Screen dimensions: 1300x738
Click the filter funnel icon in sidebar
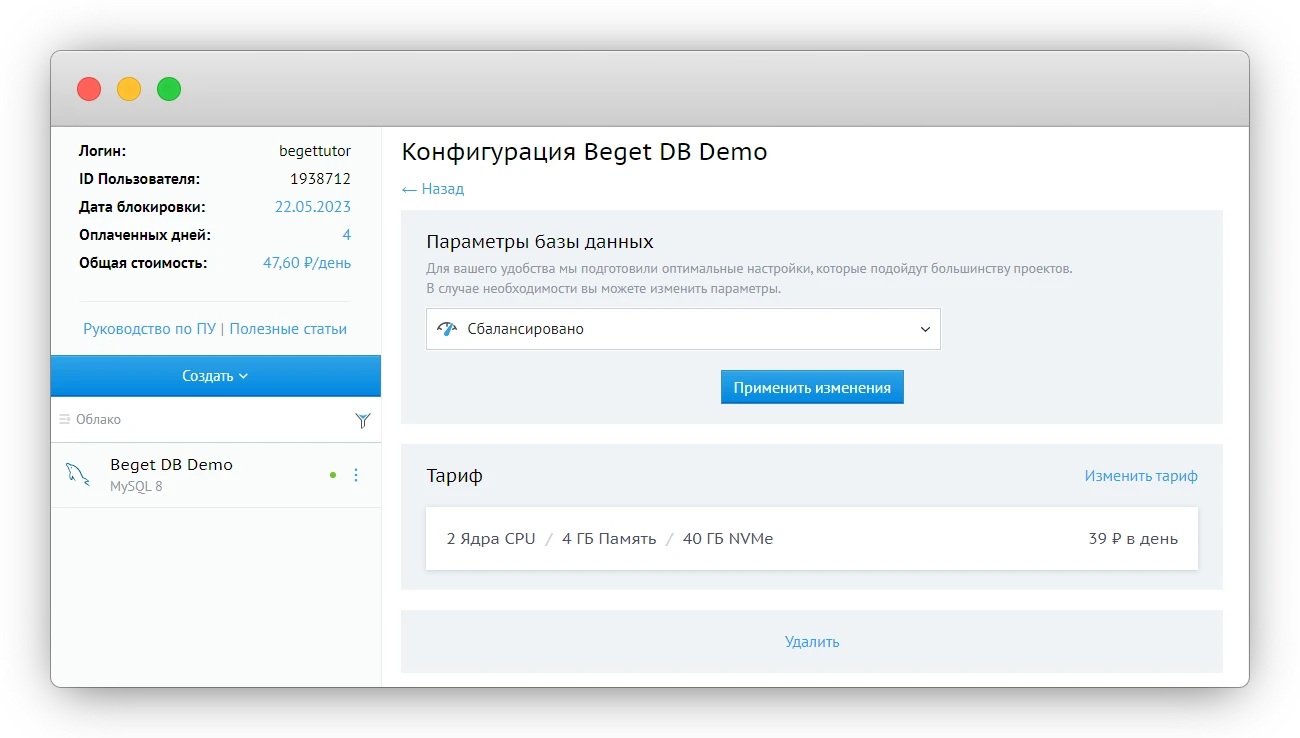pyautogui.click(x=363, y=421)
